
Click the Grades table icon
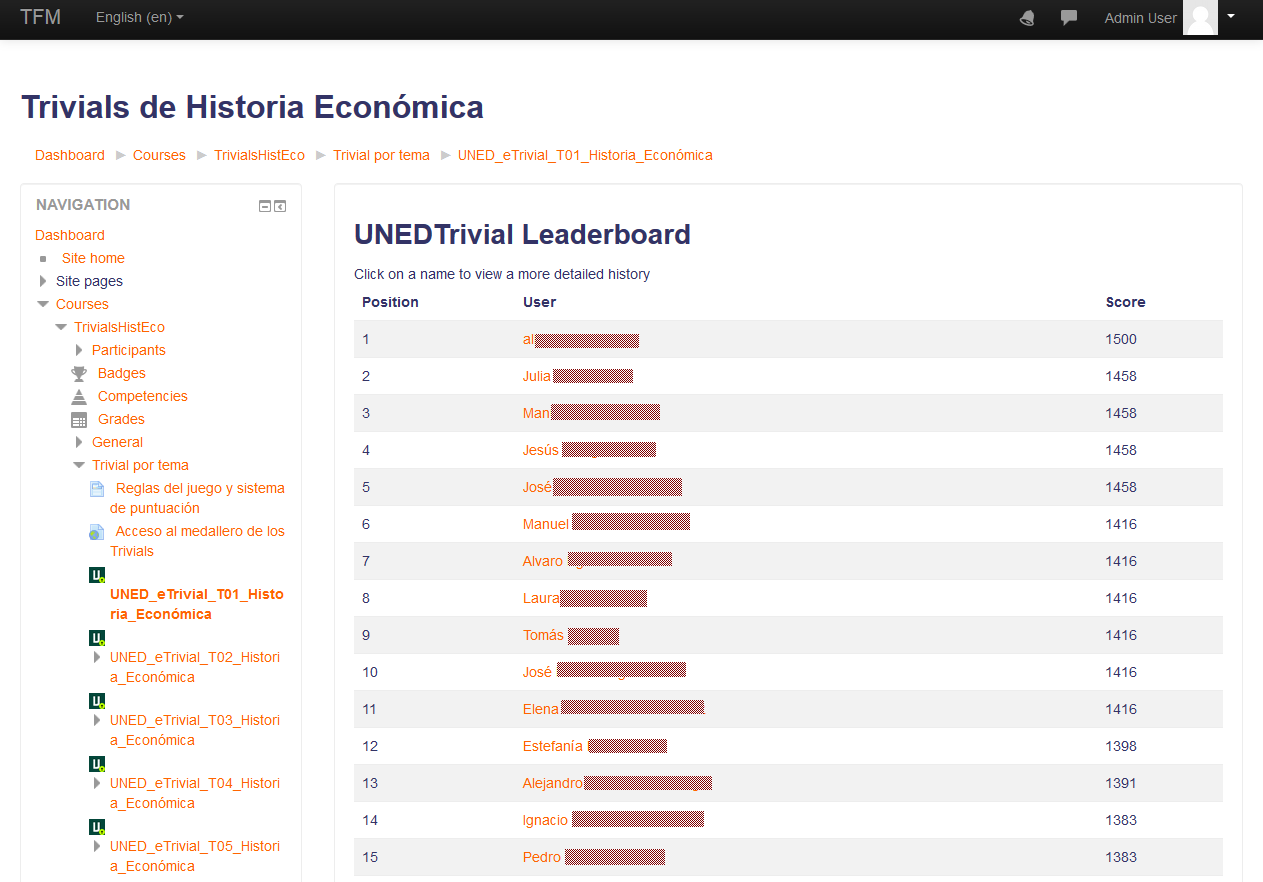tap(79, 420)
